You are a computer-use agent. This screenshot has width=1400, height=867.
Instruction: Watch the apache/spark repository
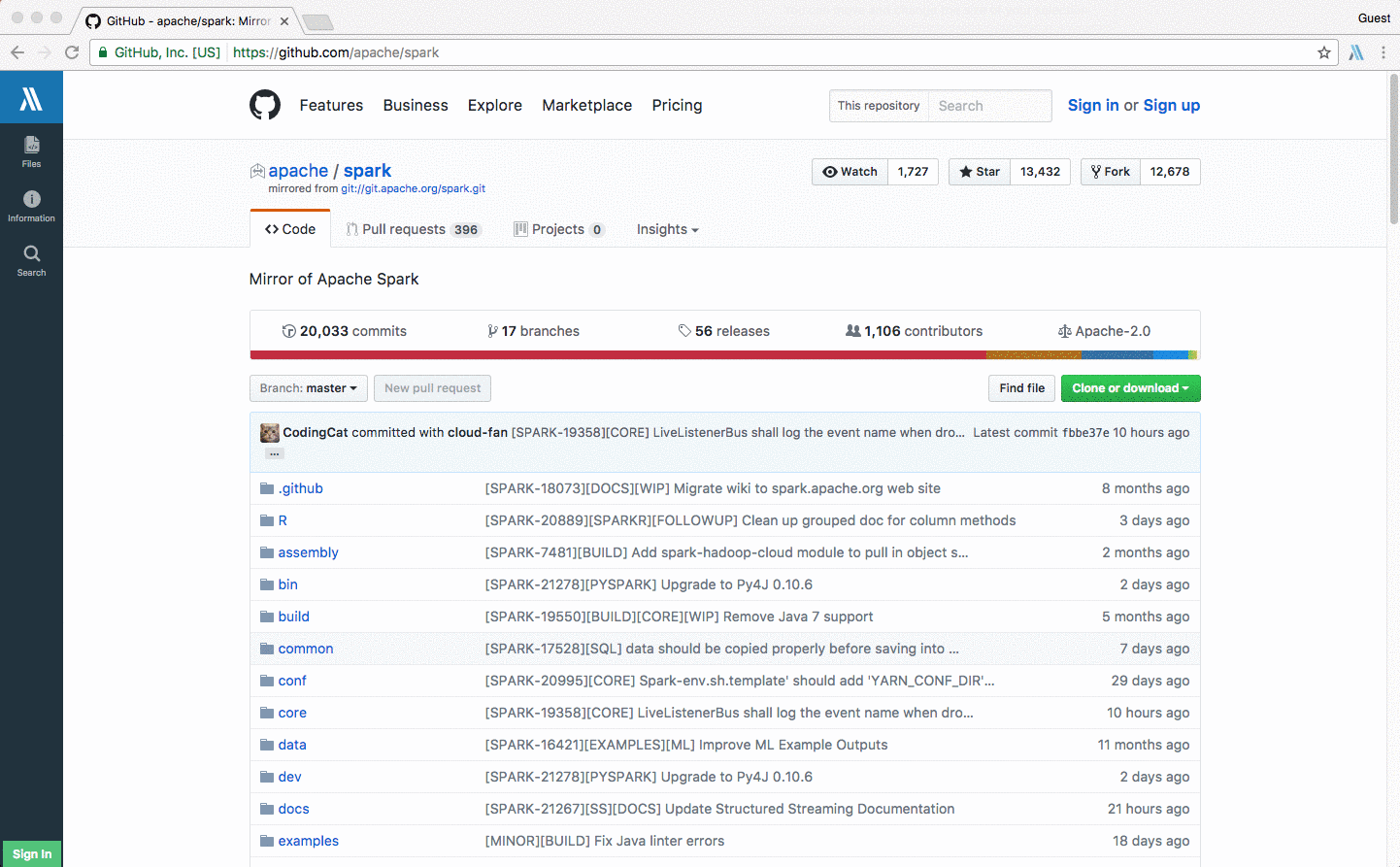850,172
